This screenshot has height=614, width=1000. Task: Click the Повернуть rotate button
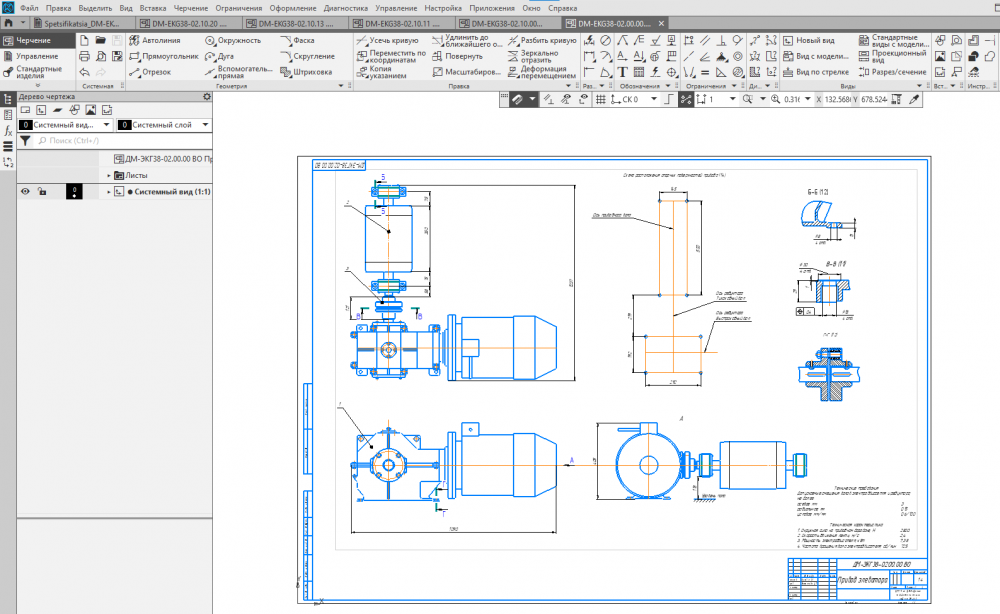[x=456, y=57]
